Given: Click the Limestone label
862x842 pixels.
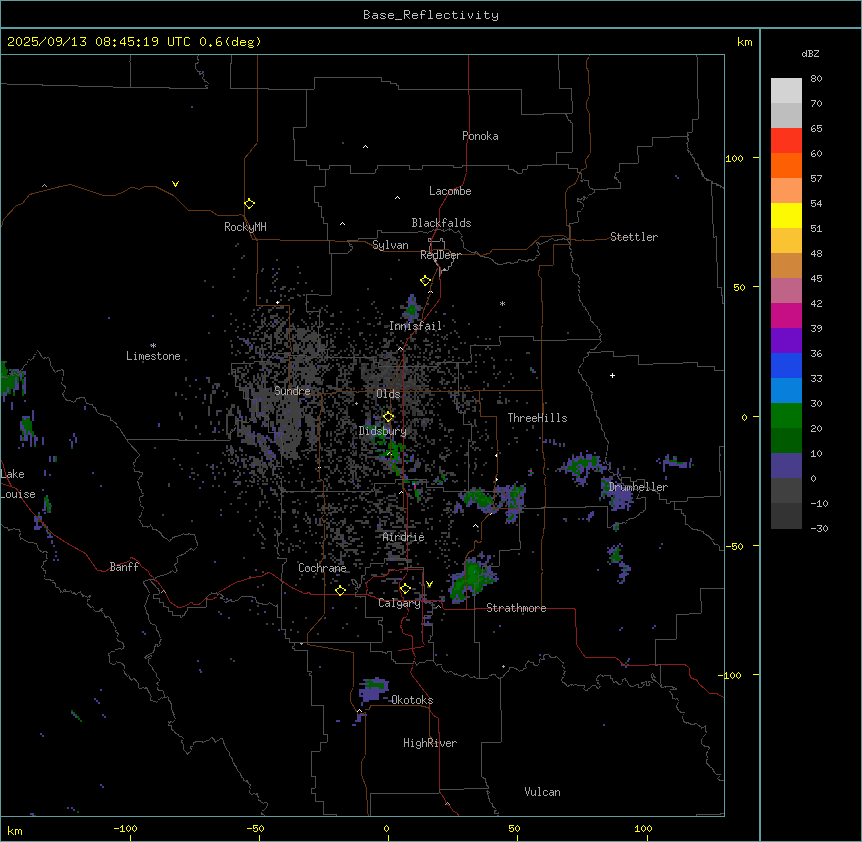Looking at the screenshot, I should (x=153, y=356).
